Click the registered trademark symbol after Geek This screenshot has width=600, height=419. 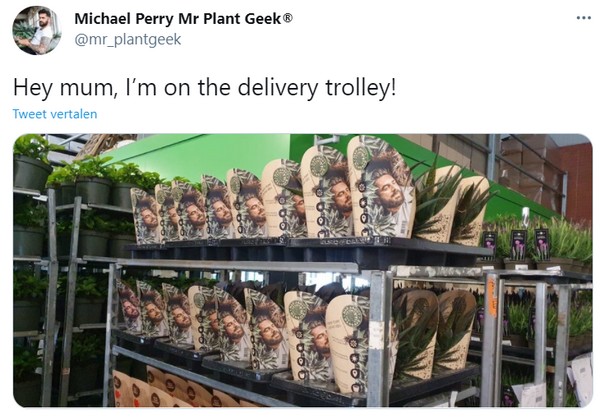coord(287,18)
